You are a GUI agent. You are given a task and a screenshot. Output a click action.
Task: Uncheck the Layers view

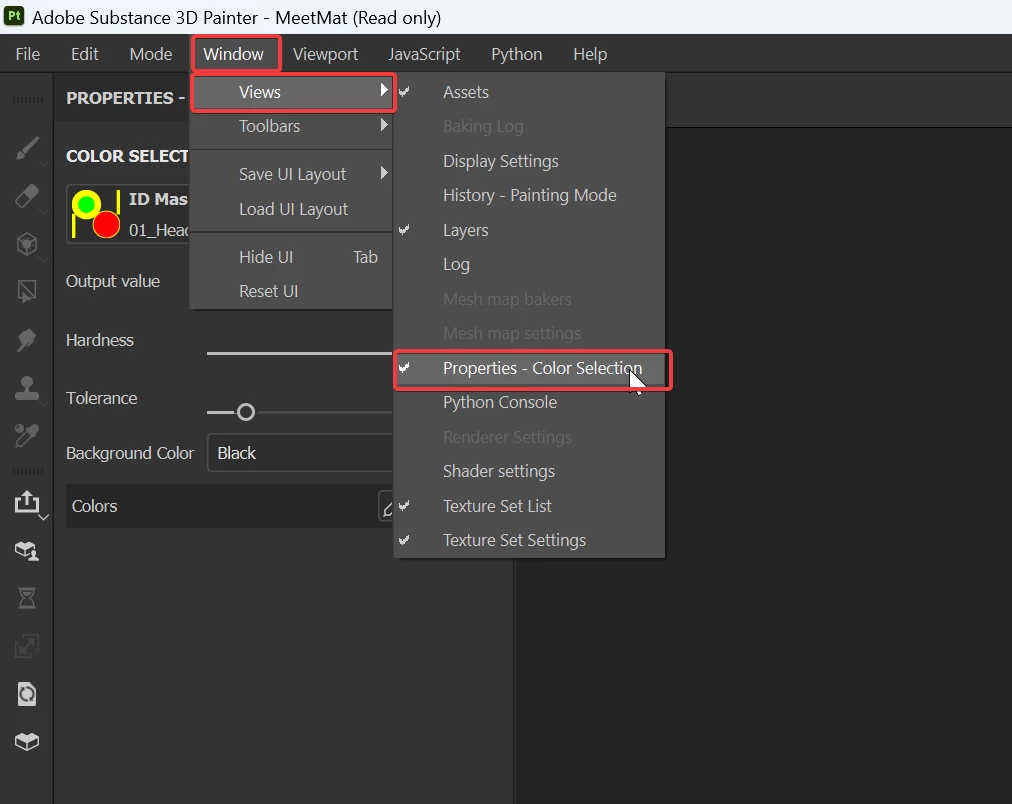coord(529,230)
